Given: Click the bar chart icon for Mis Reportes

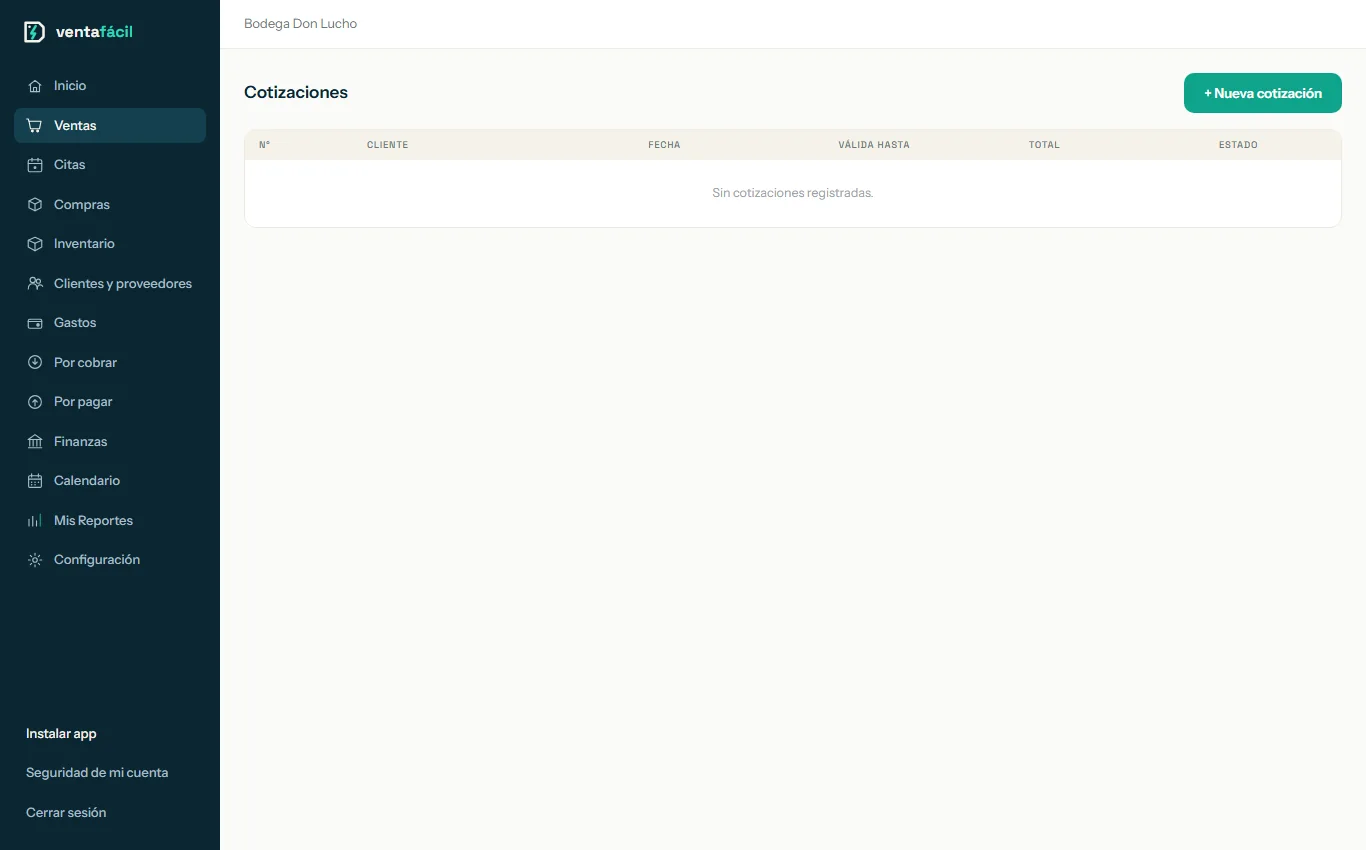Looking at the screenshot, I should (35, 521).
